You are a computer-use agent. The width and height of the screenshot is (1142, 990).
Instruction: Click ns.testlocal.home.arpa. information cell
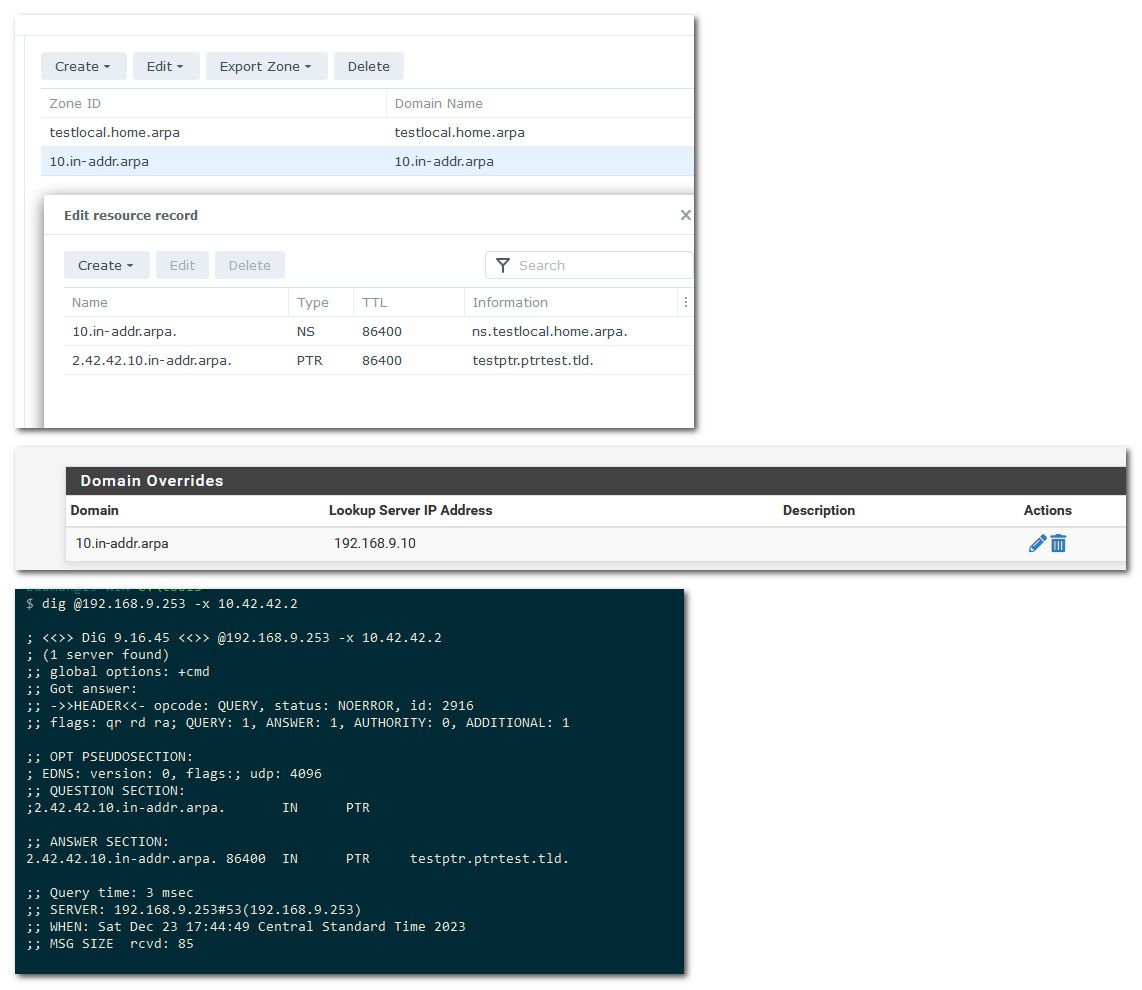pos(550,331)
